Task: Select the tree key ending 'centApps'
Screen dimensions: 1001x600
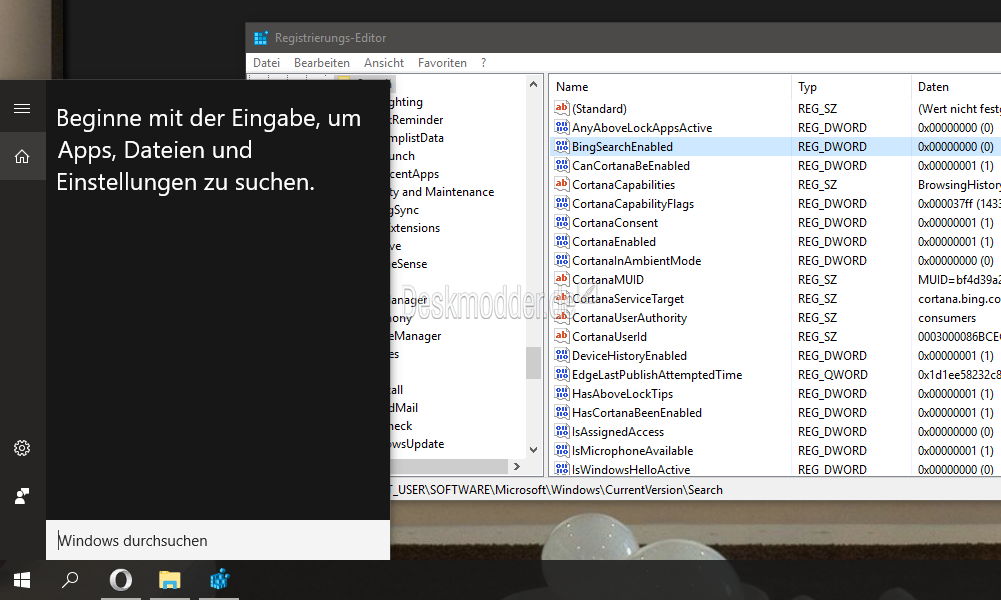Action: [414, 174]
